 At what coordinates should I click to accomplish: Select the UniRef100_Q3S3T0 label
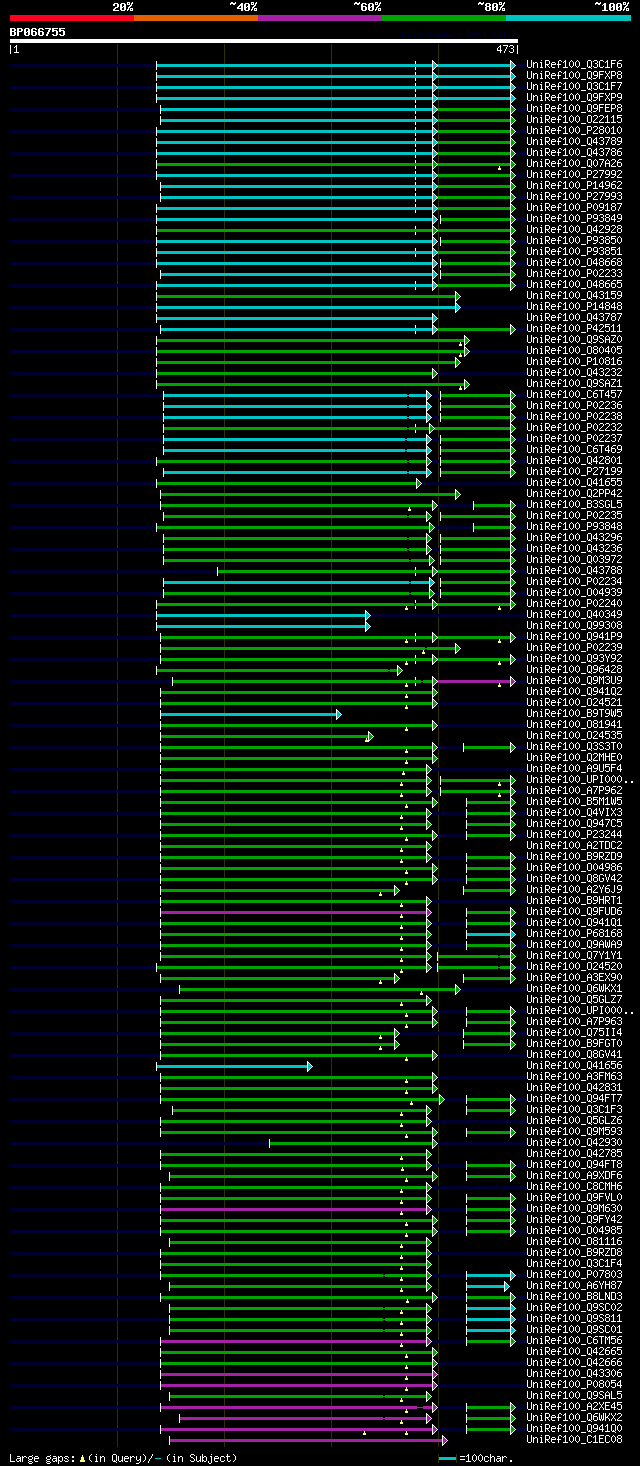pos(574,746)
